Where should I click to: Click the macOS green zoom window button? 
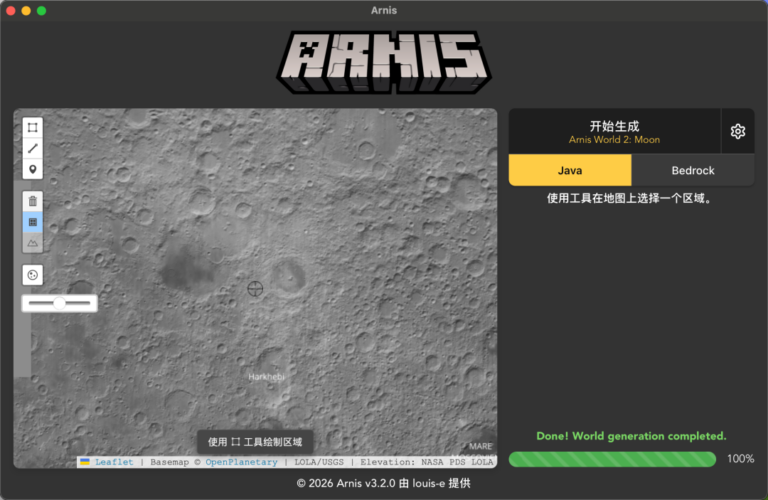click(x=42, y=10)
